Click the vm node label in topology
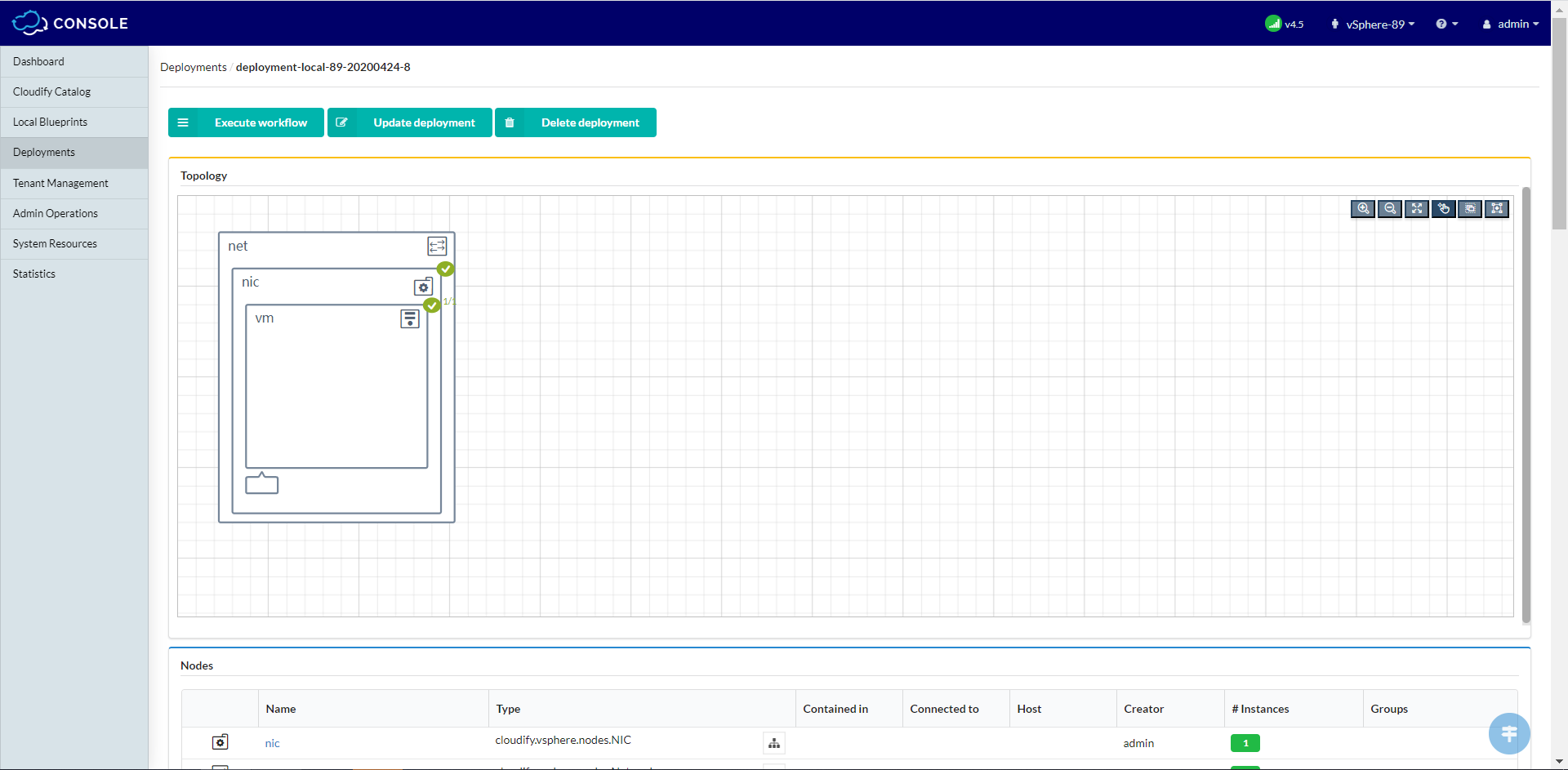This screenshot has height=770, width=1568. [x=264, y=318]
